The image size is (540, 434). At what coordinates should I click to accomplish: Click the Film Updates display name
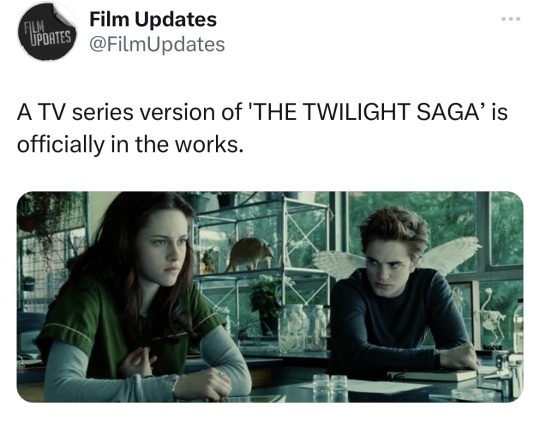pyautogui.click(x=153, y=19)
